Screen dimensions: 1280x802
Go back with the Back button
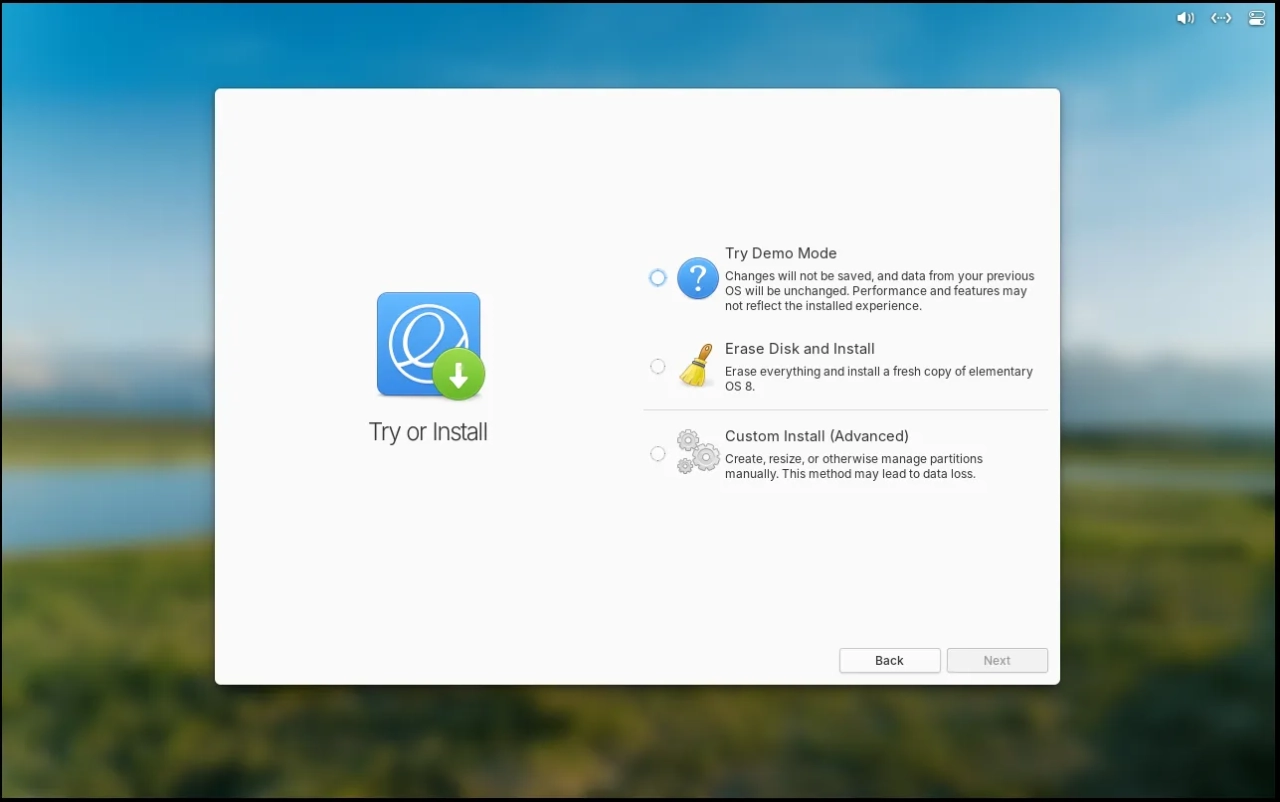coord(890,660)
